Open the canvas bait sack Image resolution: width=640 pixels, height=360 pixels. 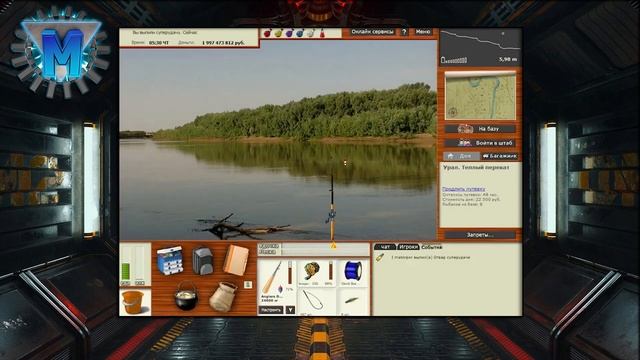[x=222, y=297]
